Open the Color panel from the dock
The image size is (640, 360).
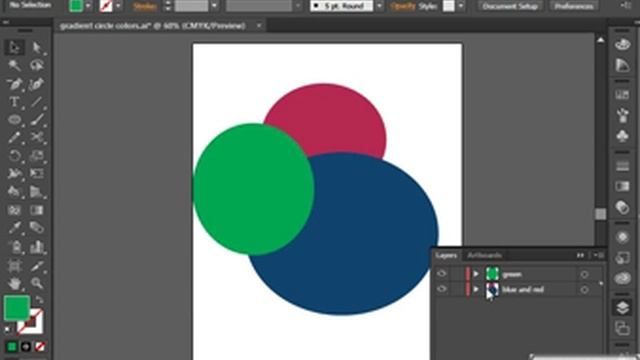(622, 44)
